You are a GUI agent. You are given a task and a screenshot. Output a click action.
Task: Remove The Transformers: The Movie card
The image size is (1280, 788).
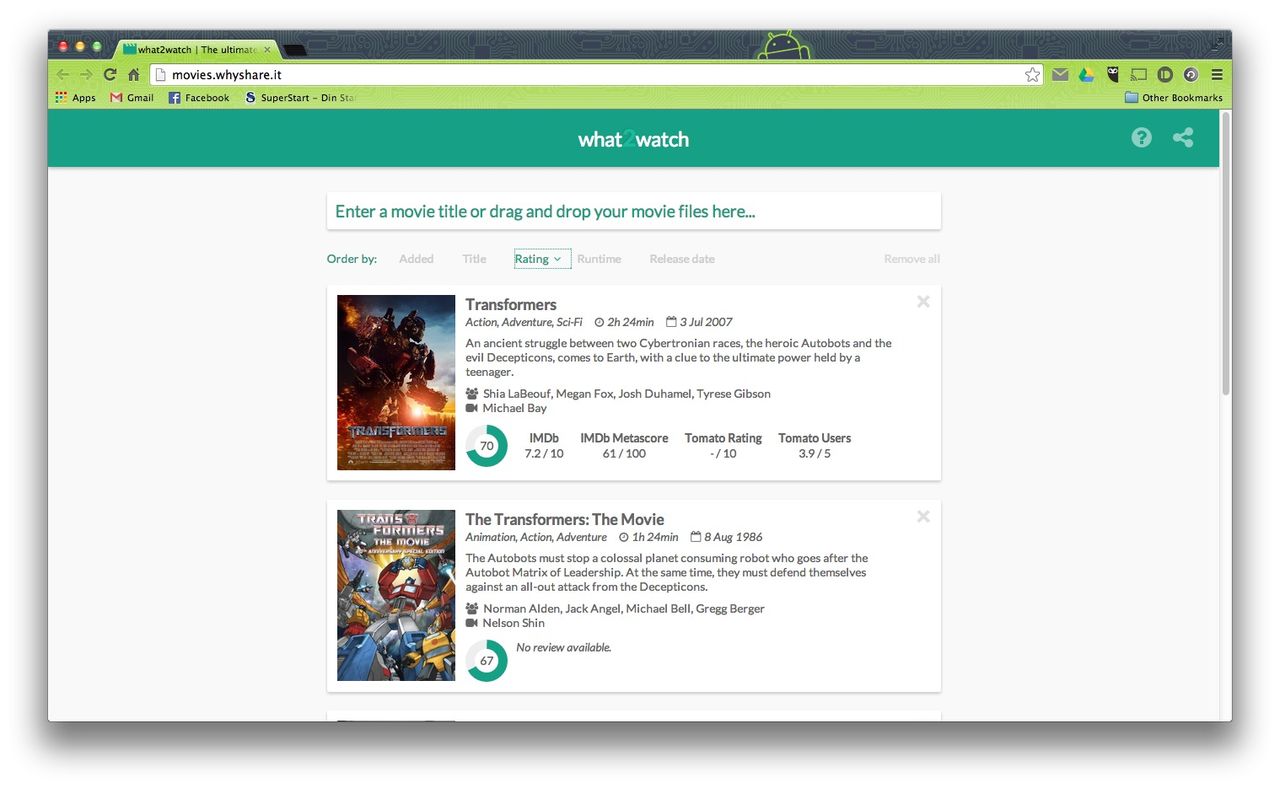(x=923, y=516)
